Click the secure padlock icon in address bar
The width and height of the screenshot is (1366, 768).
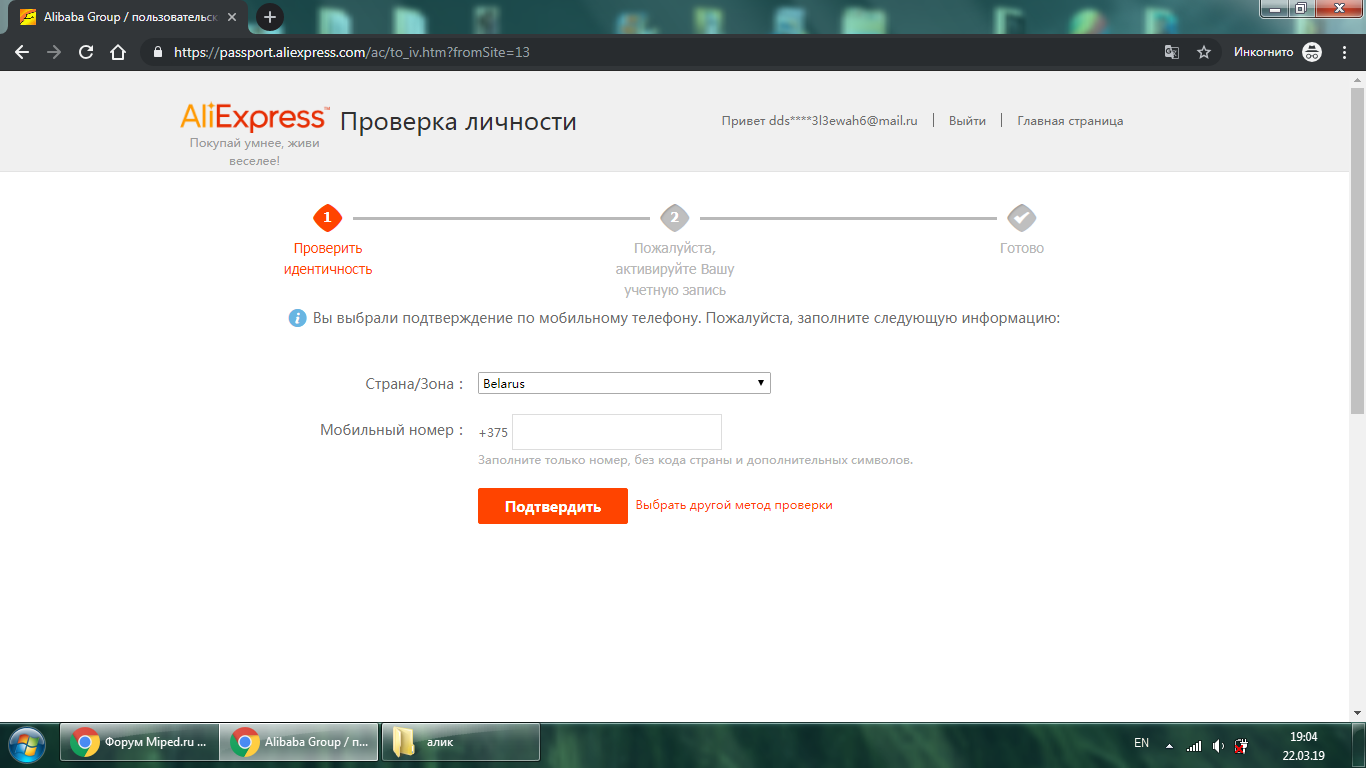[x=157, y=52]
